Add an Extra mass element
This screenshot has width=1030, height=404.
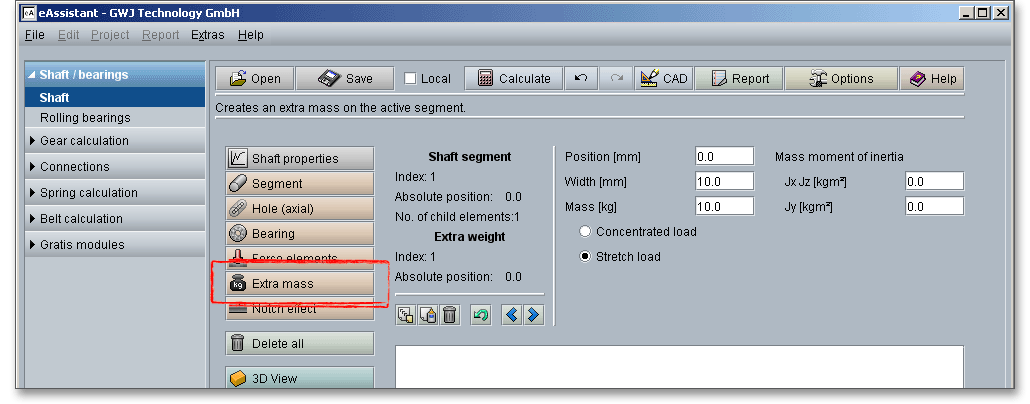299,284
